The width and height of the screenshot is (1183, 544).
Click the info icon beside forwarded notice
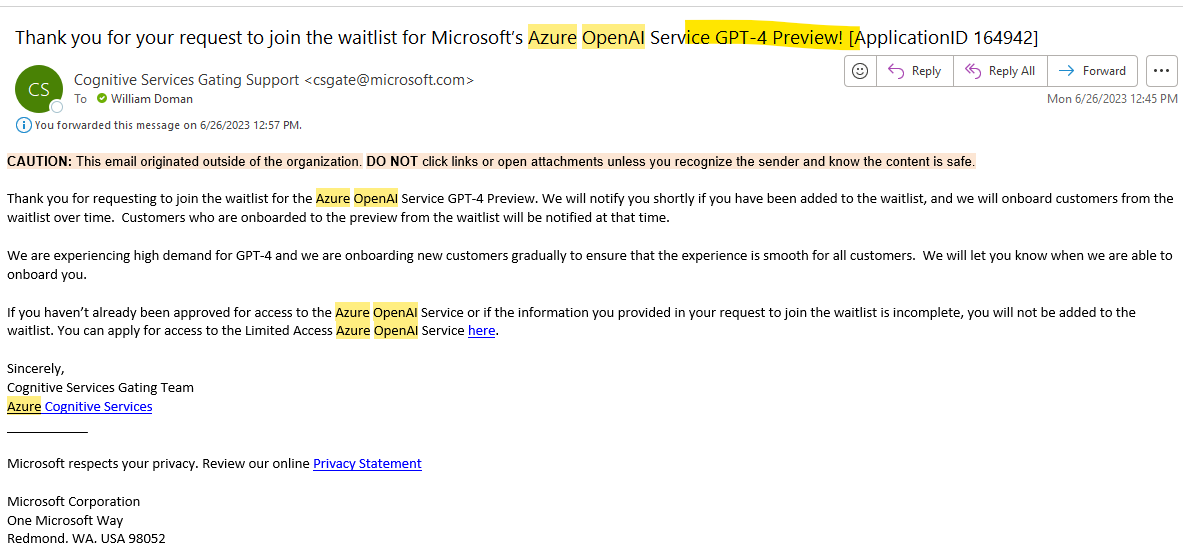pyautogui.click(x=23, y=125)
